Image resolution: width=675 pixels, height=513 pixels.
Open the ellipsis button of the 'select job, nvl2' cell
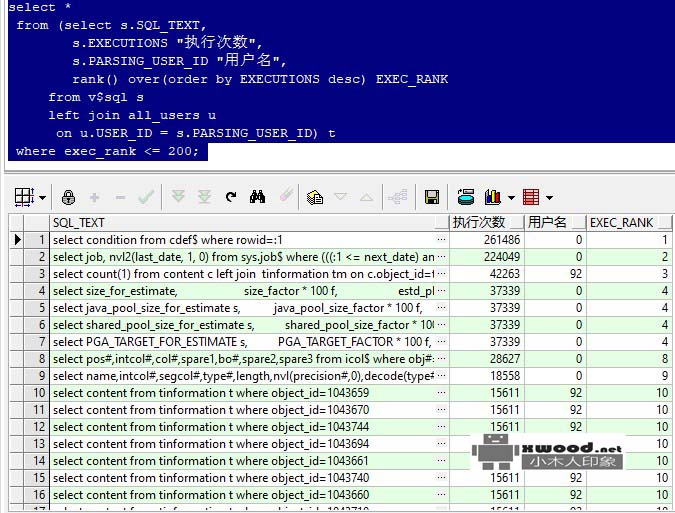pos(441,257)
